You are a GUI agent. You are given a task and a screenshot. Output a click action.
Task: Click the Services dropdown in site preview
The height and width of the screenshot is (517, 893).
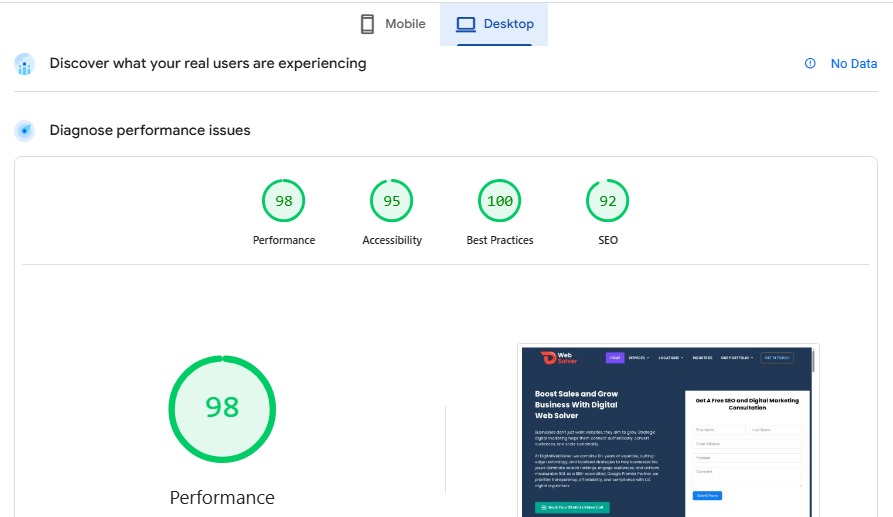coord(638,357)
